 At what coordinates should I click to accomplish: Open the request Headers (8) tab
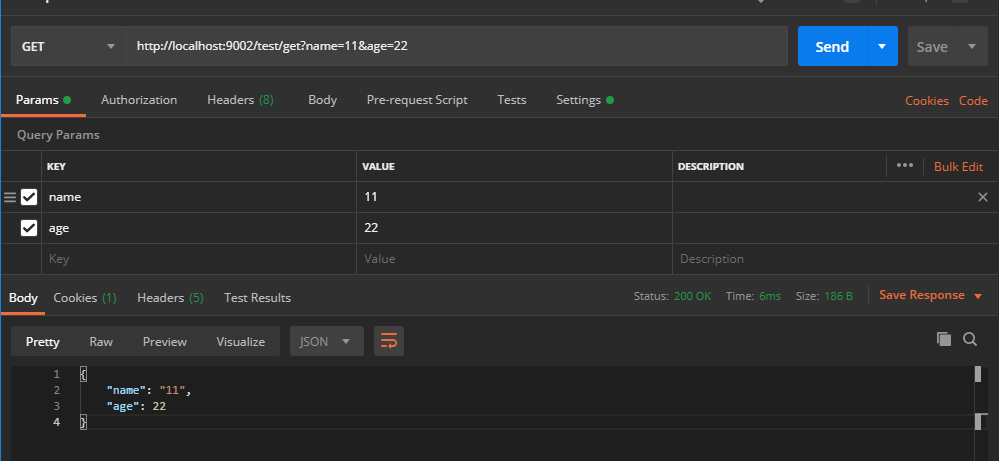240,100
